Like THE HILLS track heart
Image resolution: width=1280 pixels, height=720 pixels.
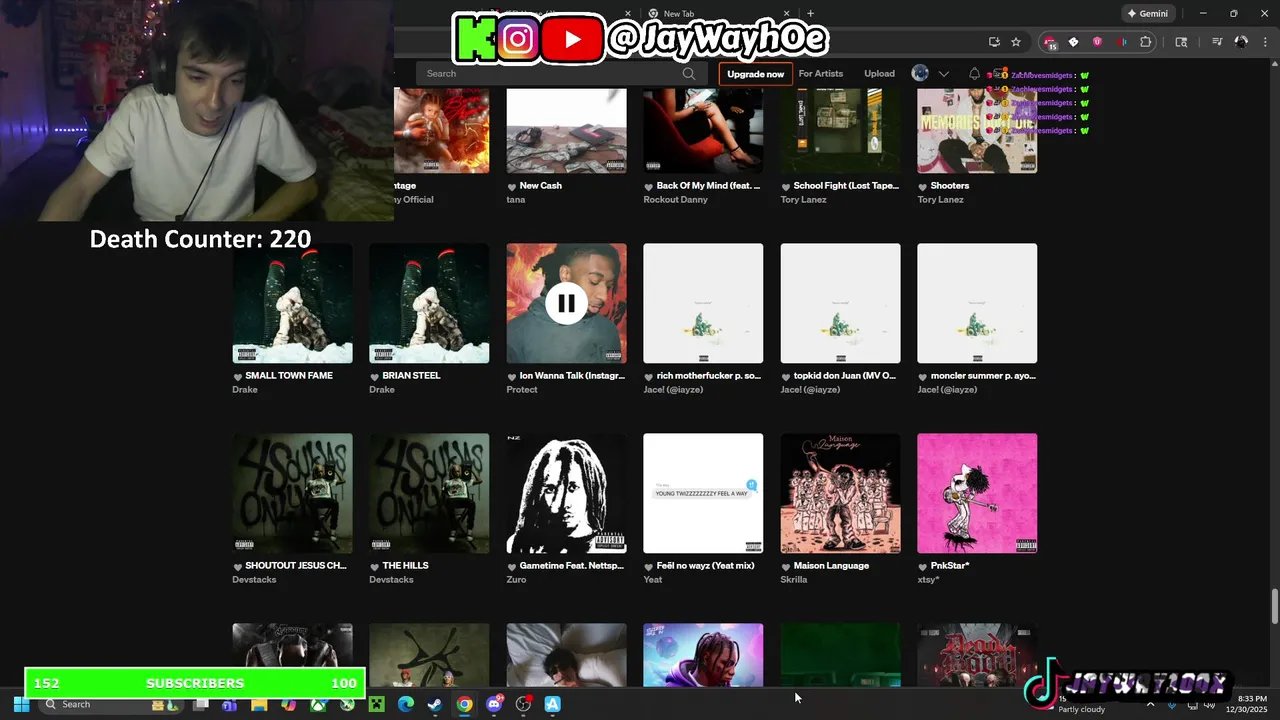point(375,566)
